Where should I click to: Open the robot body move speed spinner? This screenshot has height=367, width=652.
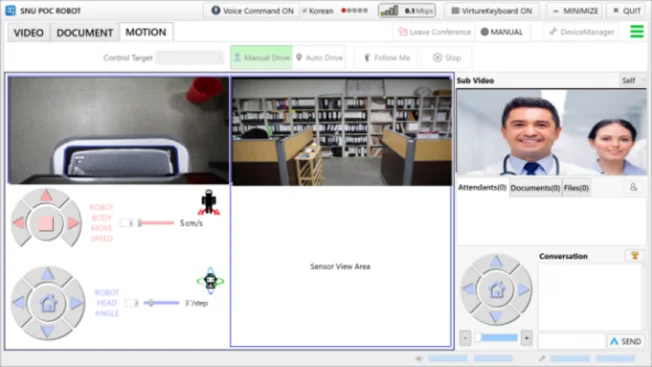tap(126, 223)
